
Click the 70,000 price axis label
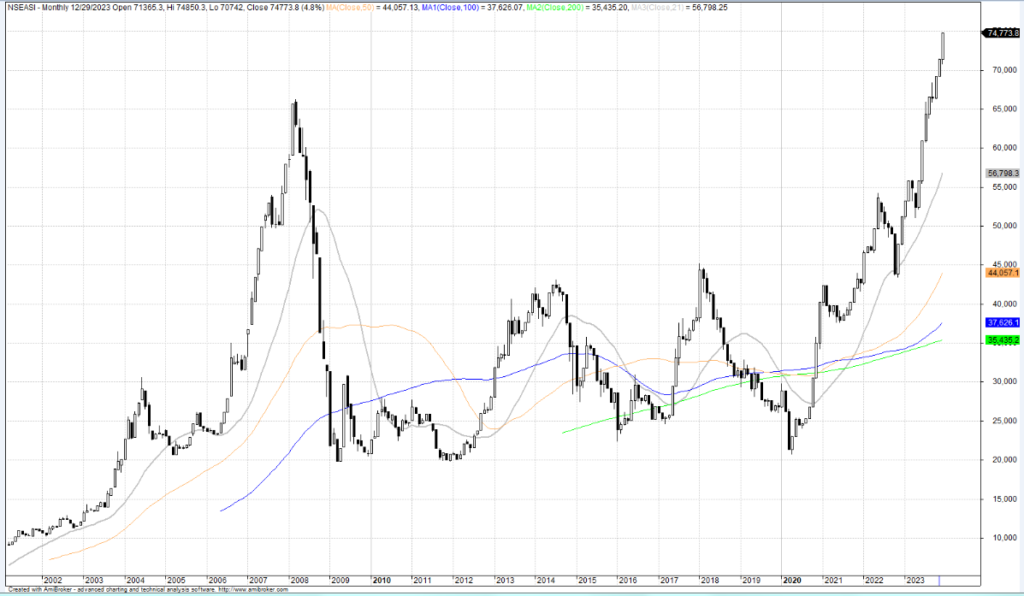(x=999, y=70)
